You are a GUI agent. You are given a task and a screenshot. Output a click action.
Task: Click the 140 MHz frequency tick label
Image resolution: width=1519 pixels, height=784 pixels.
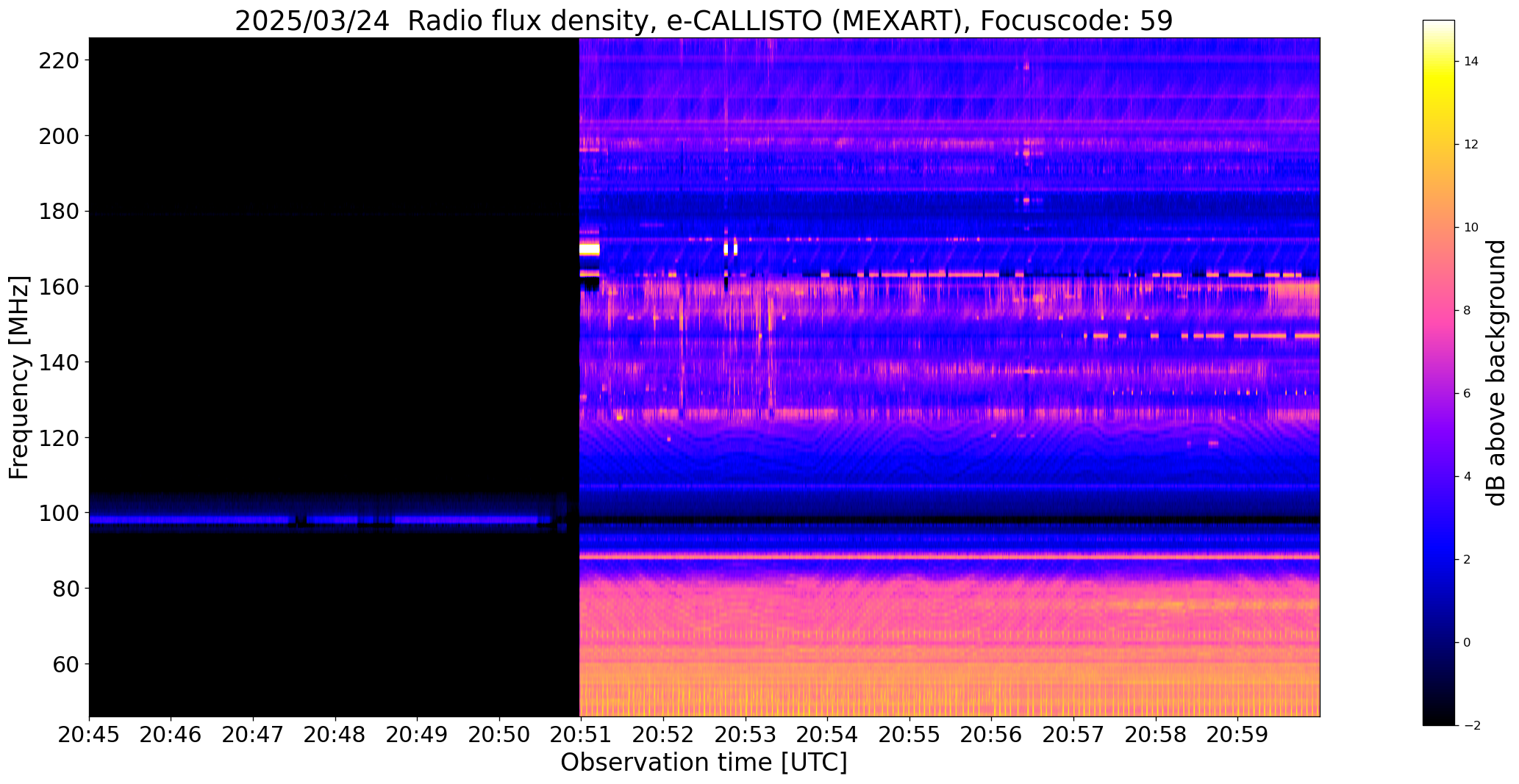pos(58,362)
